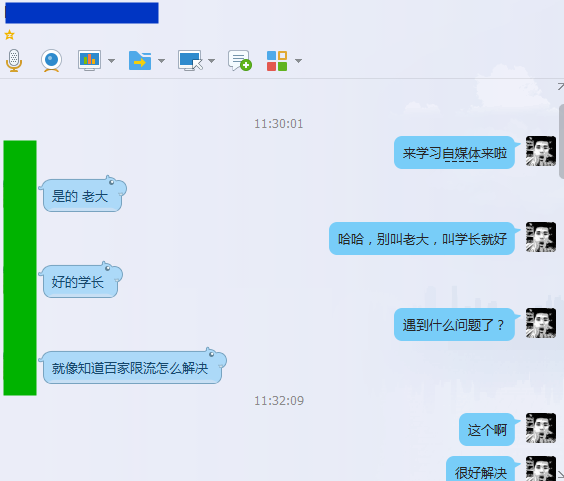
Task: Start voice call with microphone icon
Action: click(x=14, y=60)
